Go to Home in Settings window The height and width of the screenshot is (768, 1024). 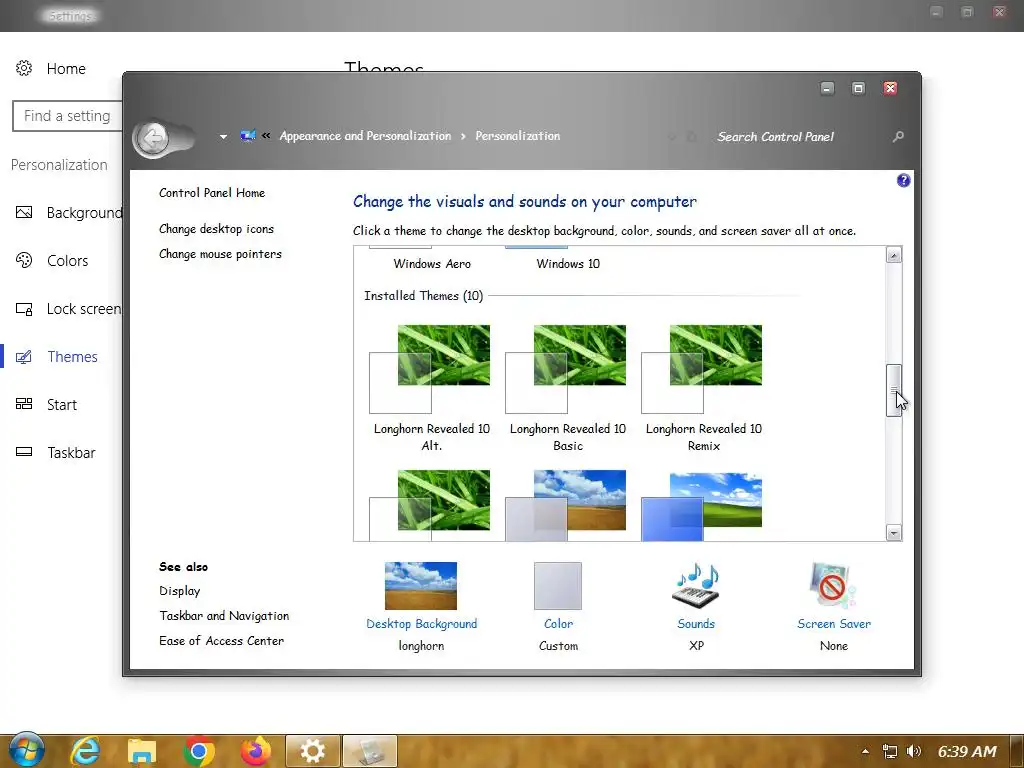pyautogui.click(x=66, y=69)
